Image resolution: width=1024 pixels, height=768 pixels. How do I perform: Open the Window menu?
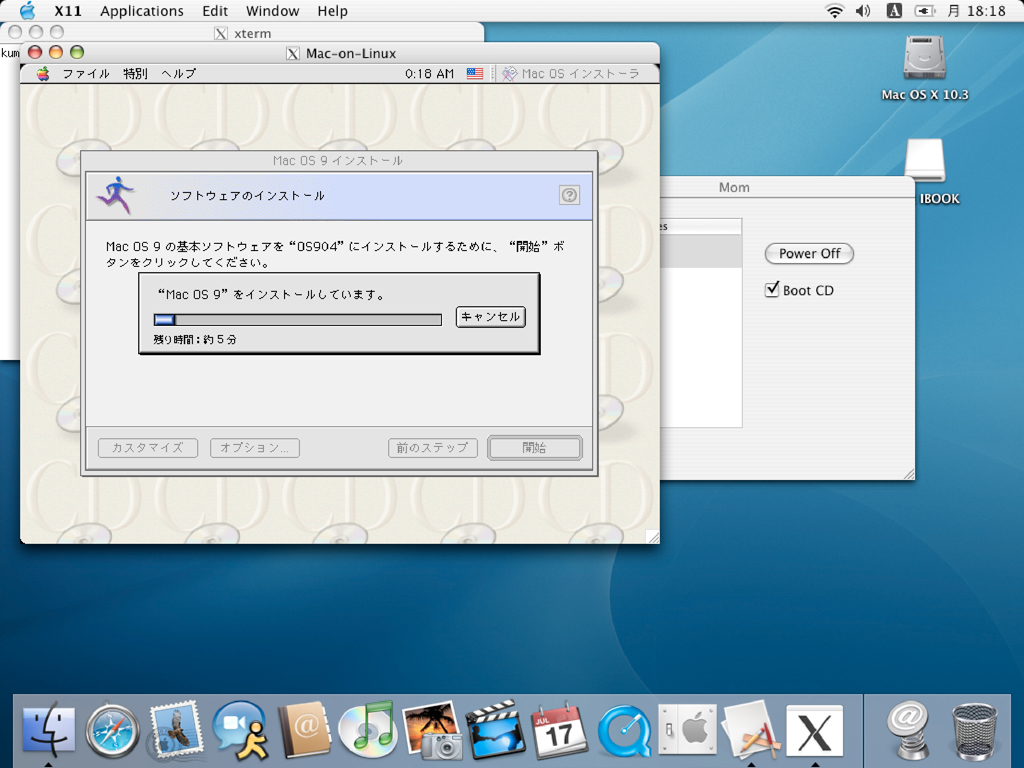point(272,10)
